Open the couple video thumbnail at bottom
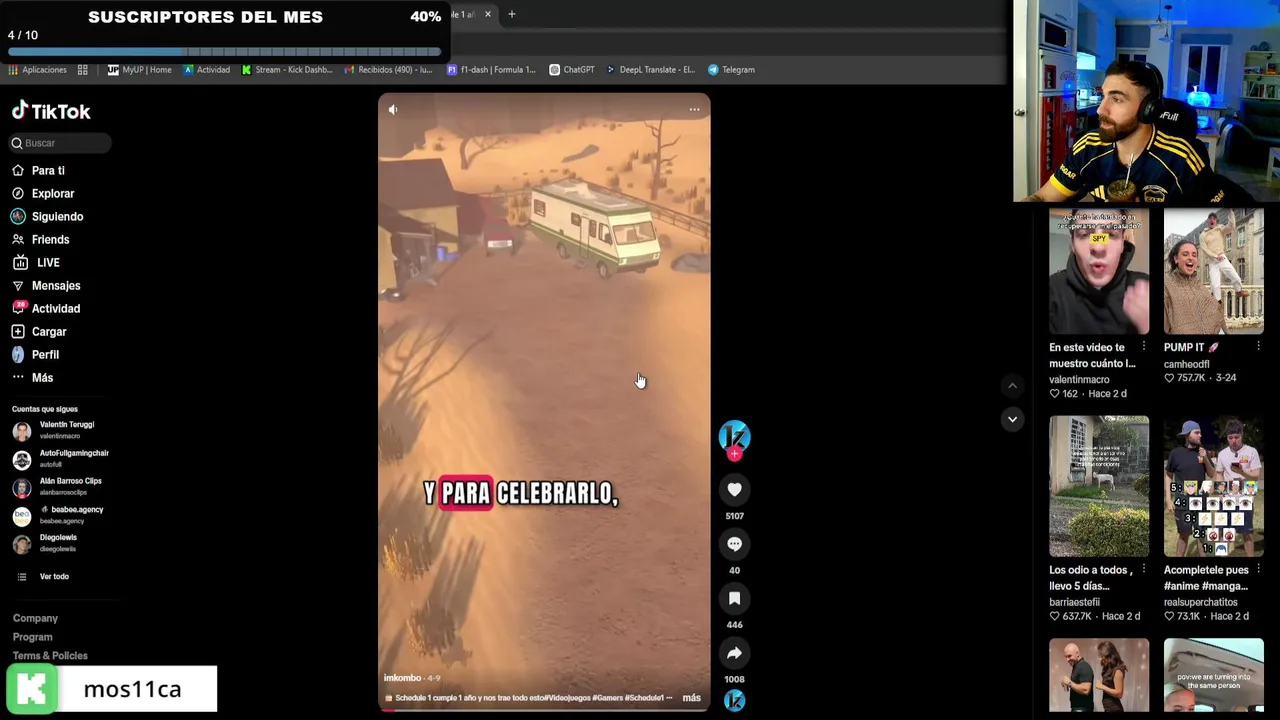Screen dimensions: 1280x720 1099,675
